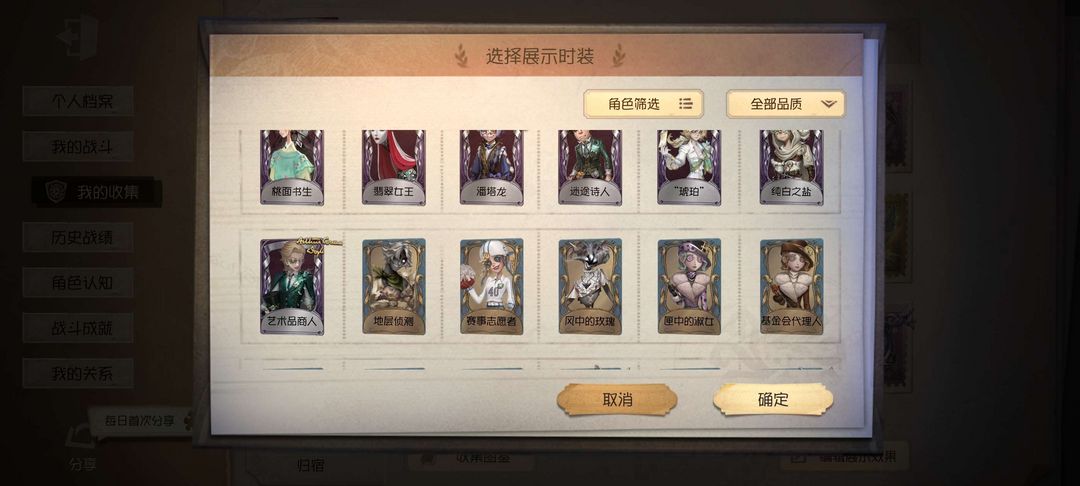Open the 角色筛选 filter list
The image size is (1080, 486).
[x=643, y=104]
